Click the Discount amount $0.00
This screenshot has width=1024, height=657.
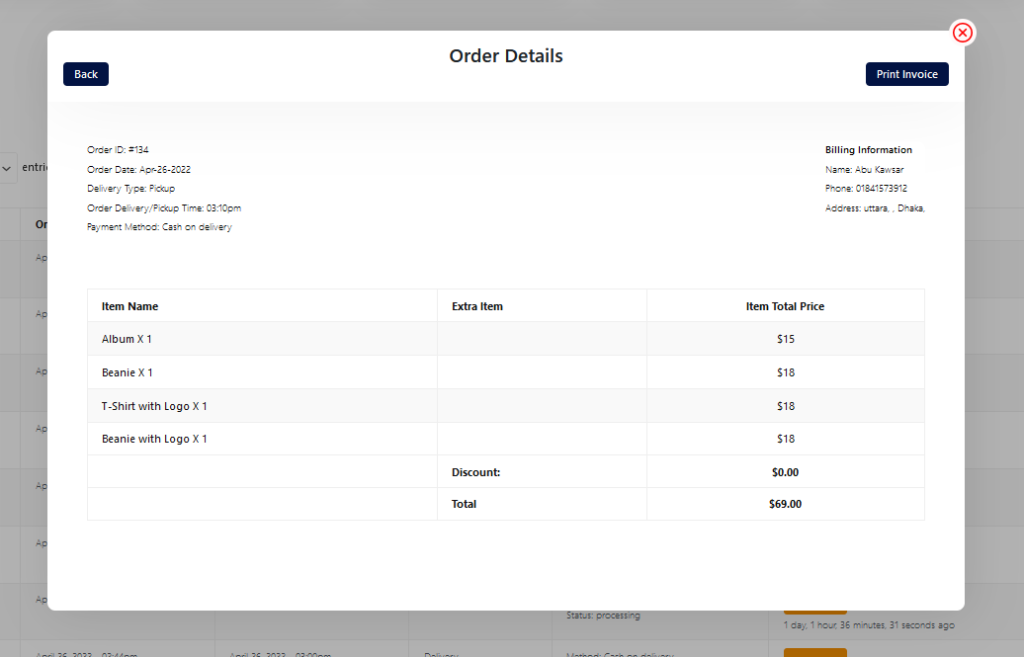click(x=785, y=472)
